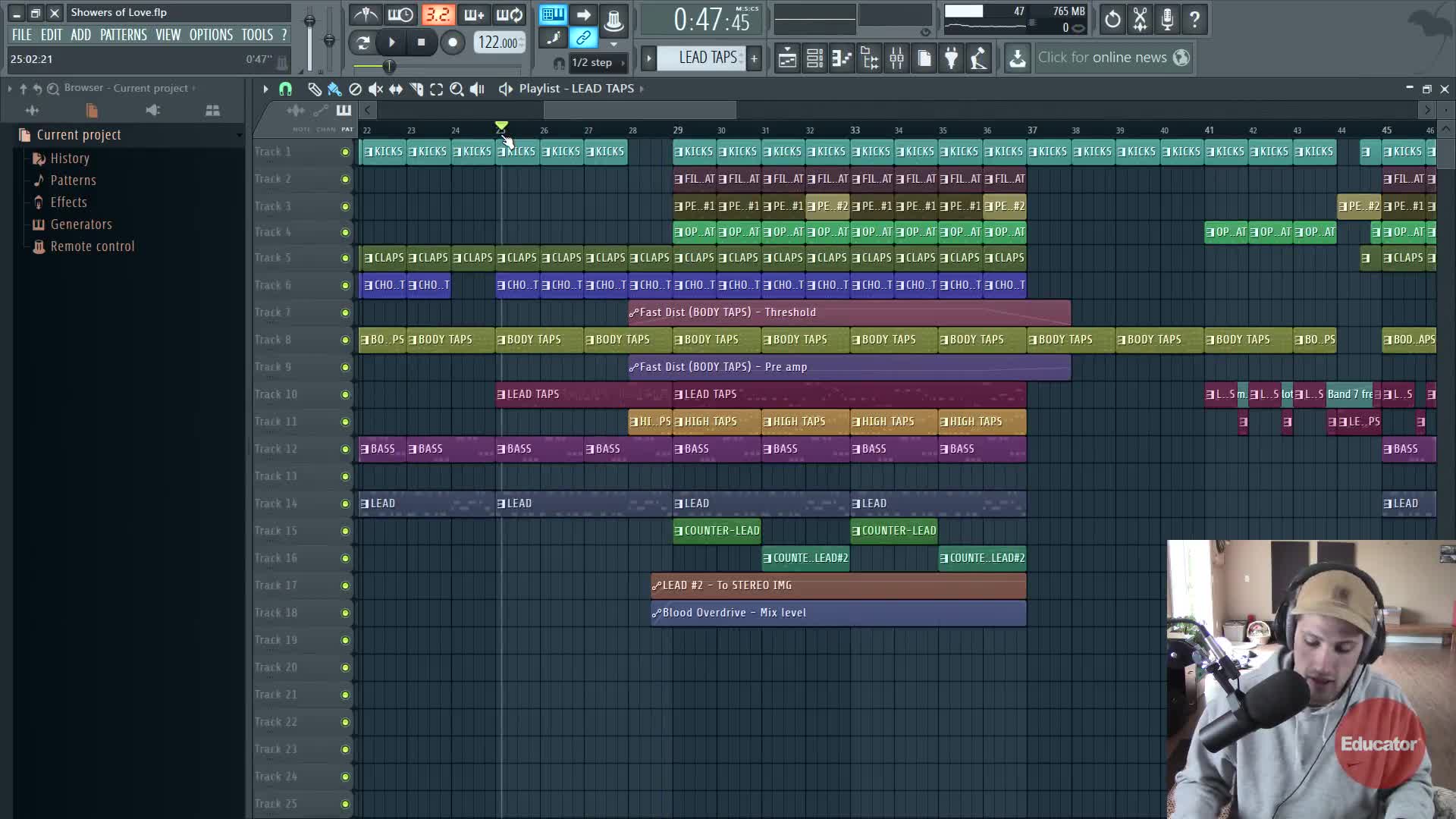Click the one-click audio recording microphone

1167,20
